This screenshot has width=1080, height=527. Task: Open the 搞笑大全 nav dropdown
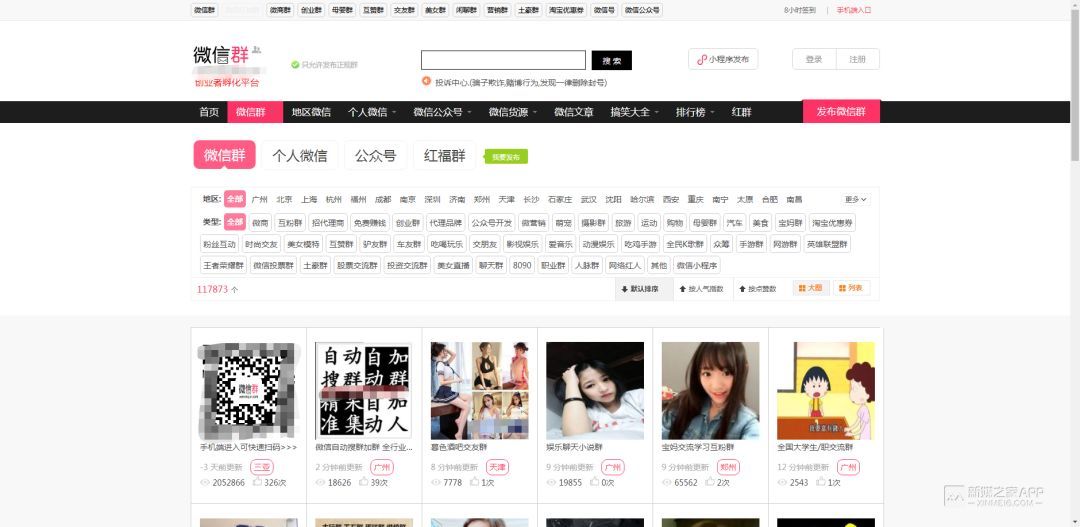point(635,112)
